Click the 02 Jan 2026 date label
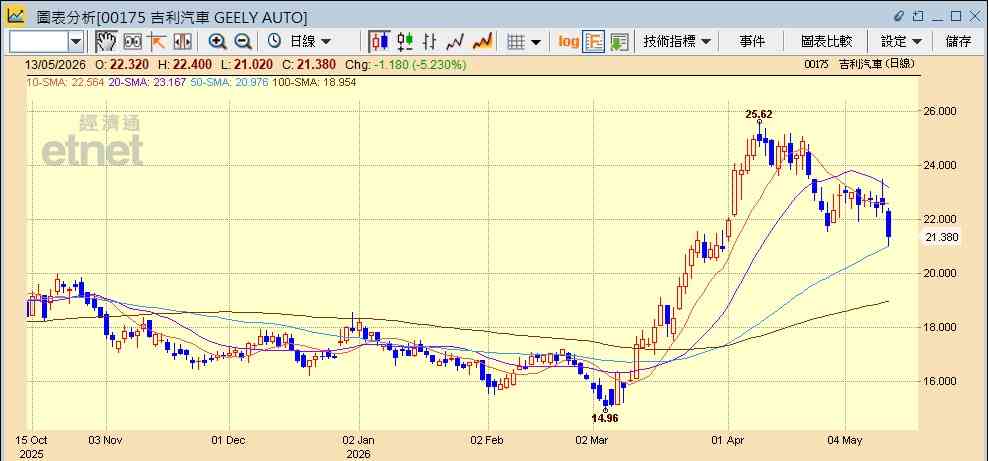This screenshot has width=989, height=461. [x=359, y=446]
